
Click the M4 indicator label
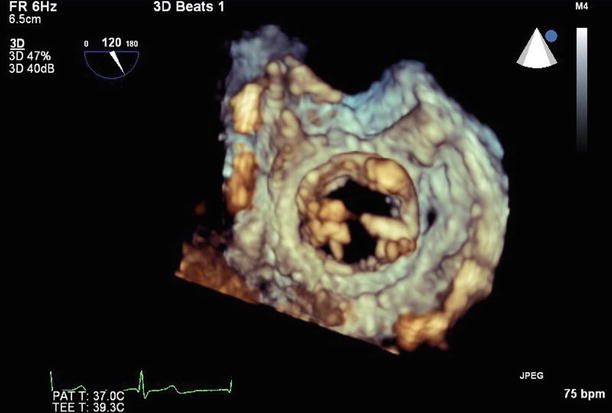click(582, 7)
